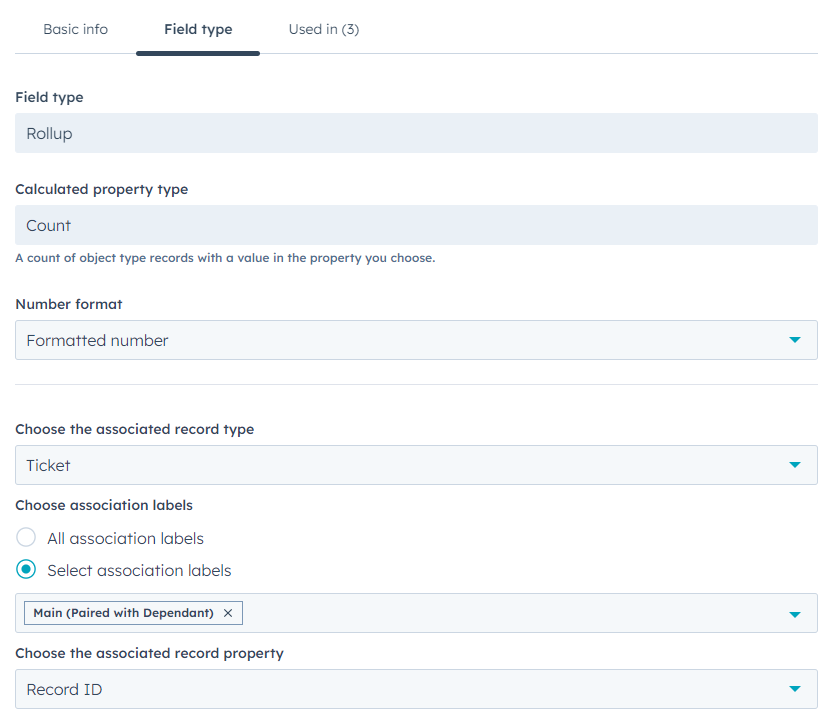Click the 'Choose the associated record property' label
The width and height of the screenshot is (828, 716).
[149, 653]
